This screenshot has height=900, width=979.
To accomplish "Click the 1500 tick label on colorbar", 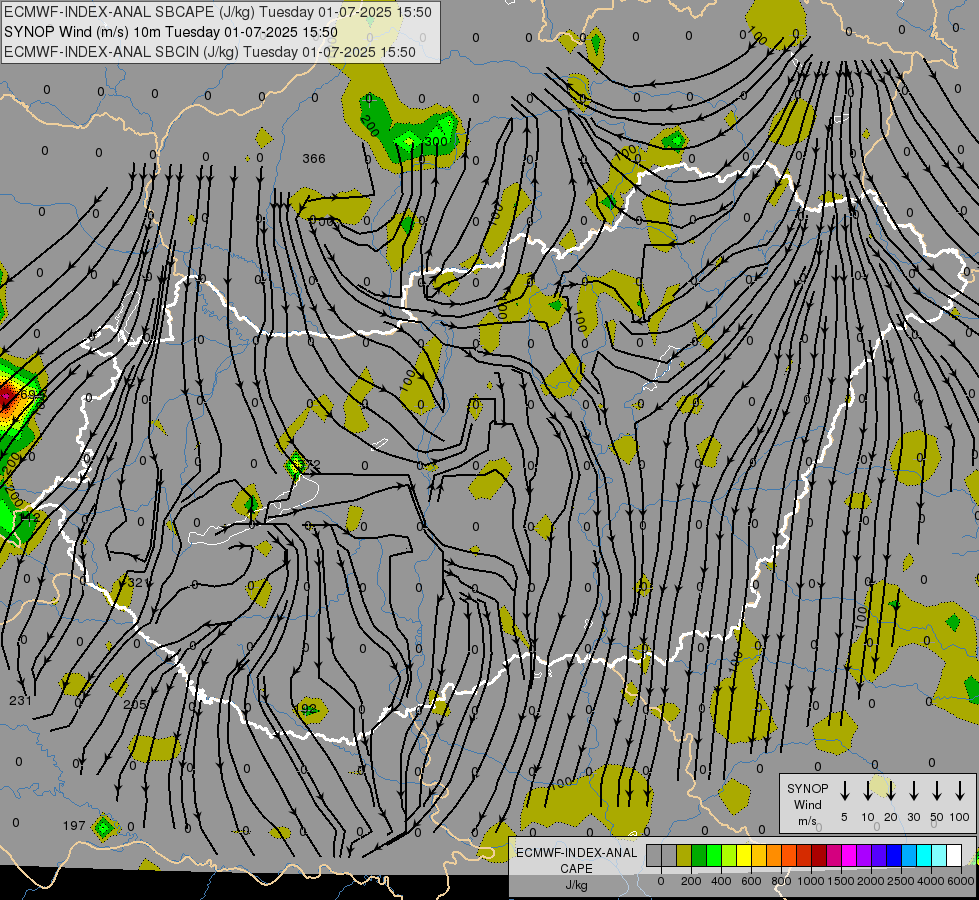I will click(841, 881).
